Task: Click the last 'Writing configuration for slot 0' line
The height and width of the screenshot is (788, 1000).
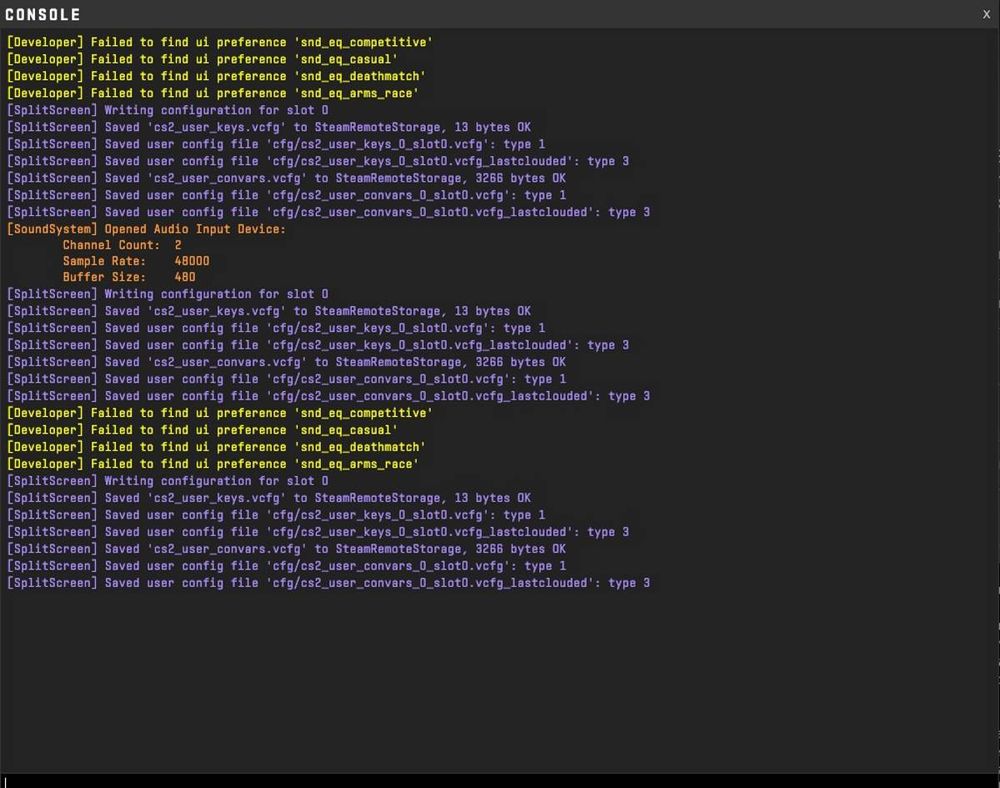Action: click(167, 481)
